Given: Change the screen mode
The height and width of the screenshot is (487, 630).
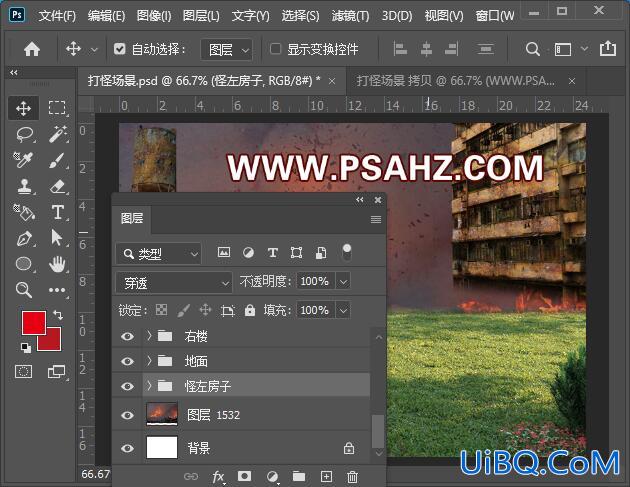Looking at the screenshot, I should (57, 372).
